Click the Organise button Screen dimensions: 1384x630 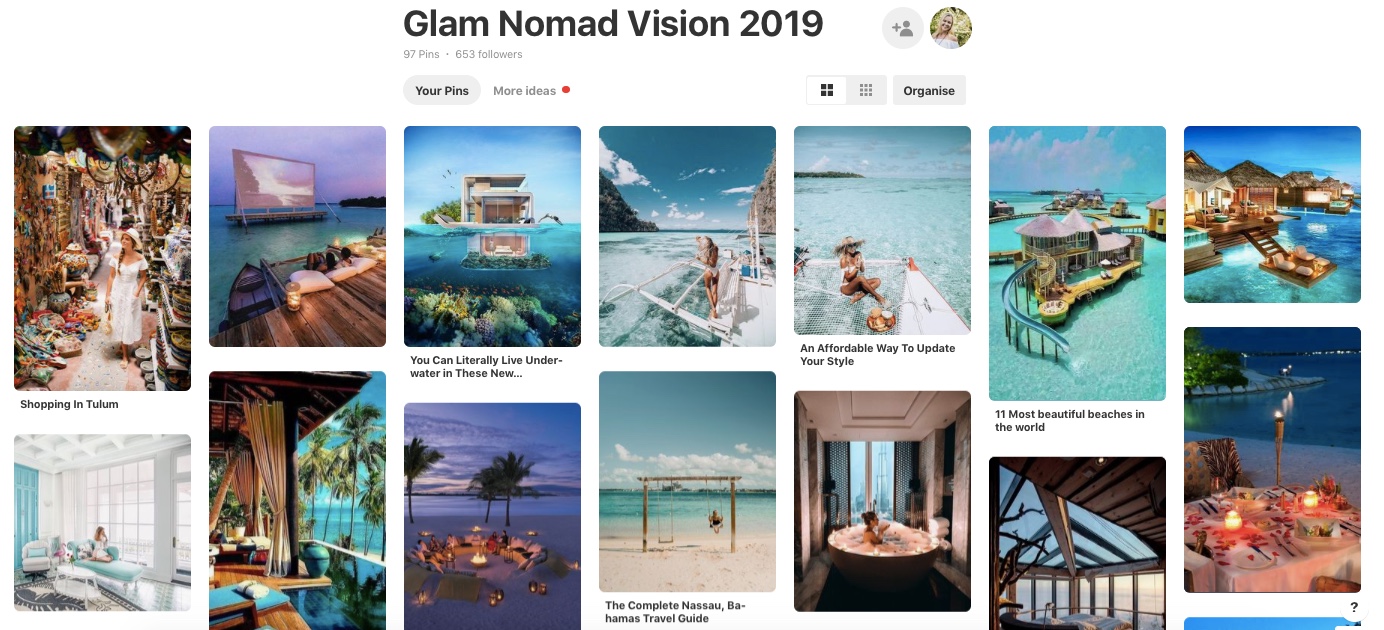click(929, 90)
